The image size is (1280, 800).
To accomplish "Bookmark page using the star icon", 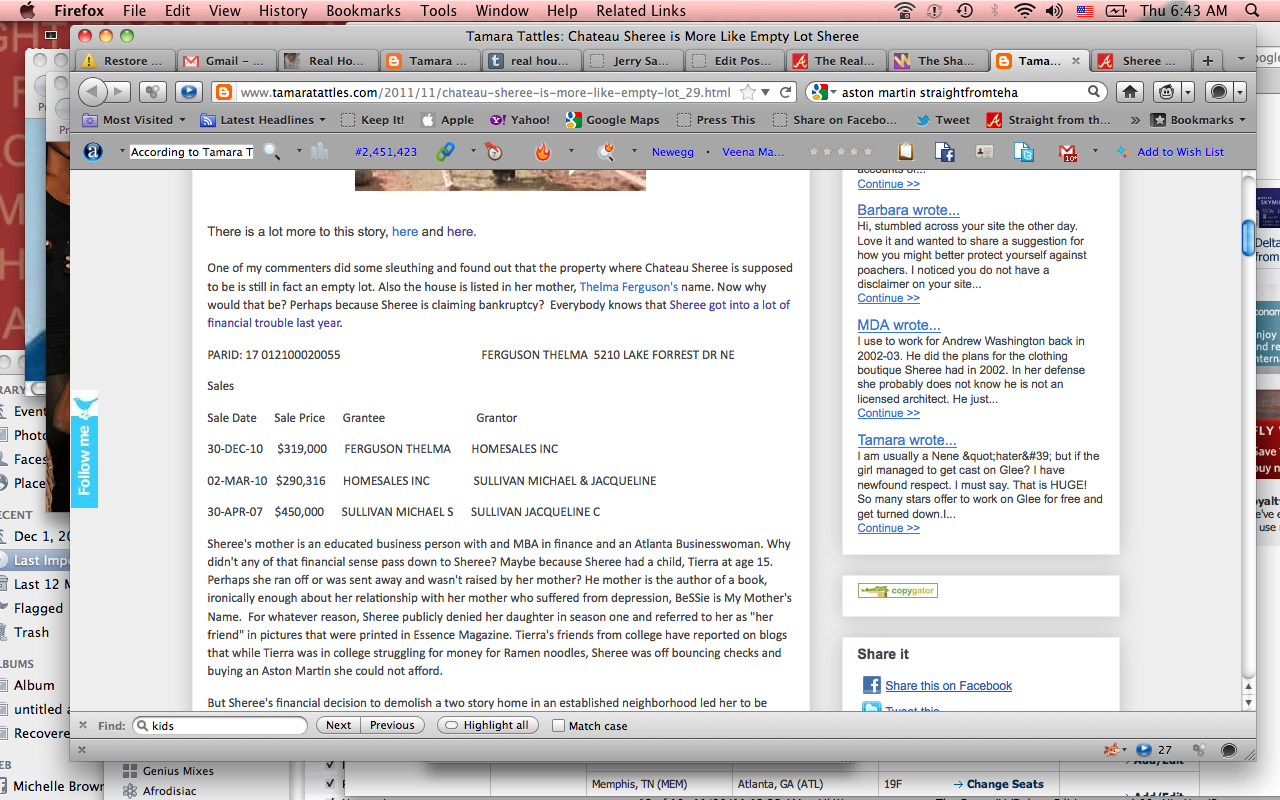I will (x=748, y=92).
